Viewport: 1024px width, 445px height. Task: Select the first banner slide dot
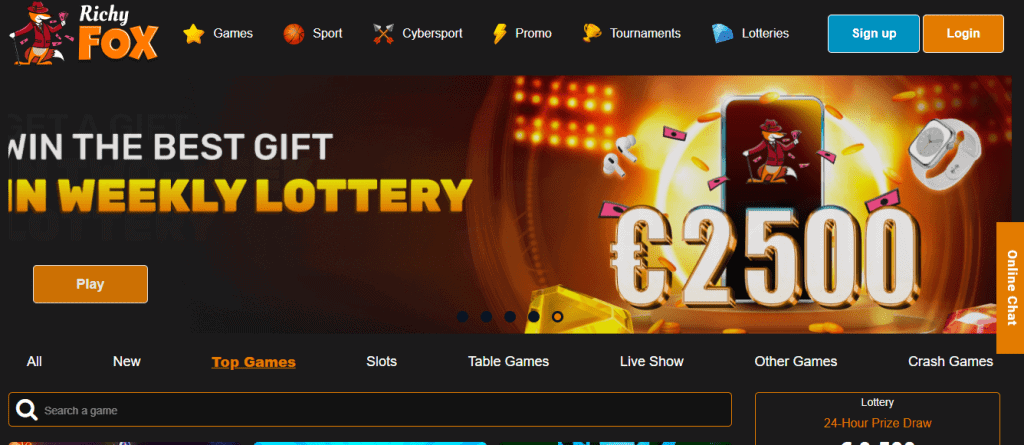pyautogui.click(x=462, y=316)
